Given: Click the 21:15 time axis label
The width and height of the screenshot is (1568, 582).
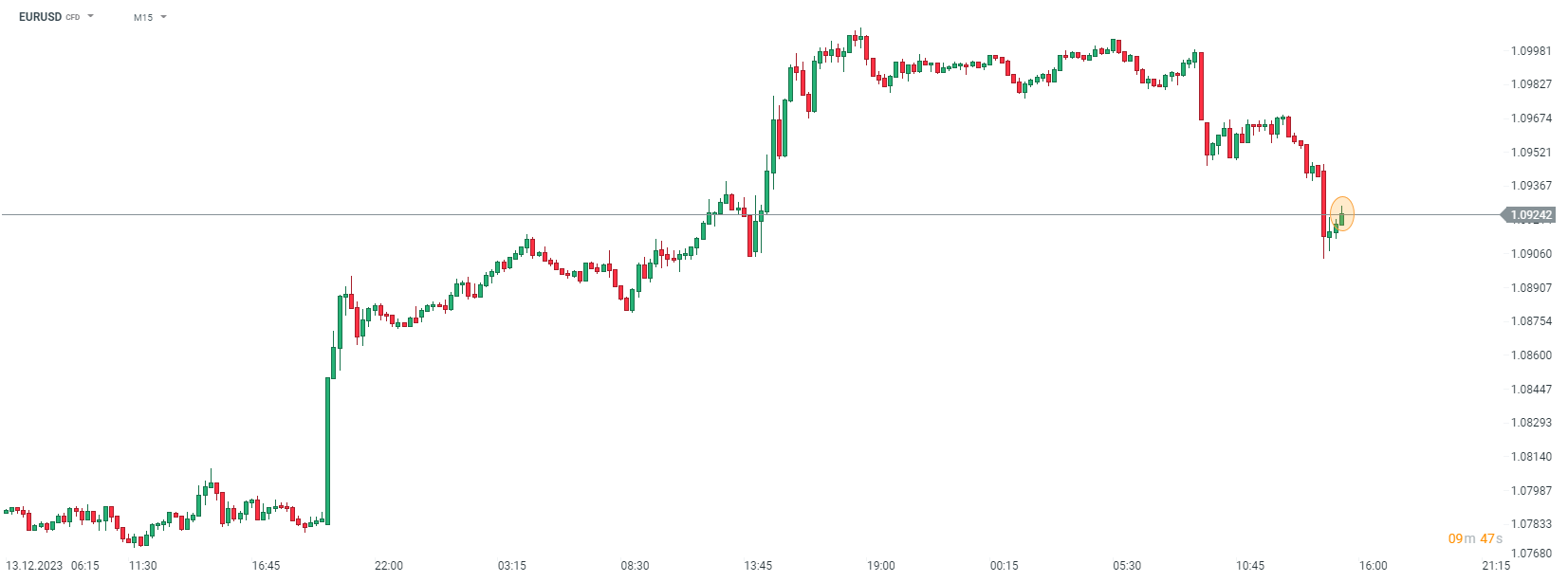Looking at the screenshot, I should [1496, 566].
